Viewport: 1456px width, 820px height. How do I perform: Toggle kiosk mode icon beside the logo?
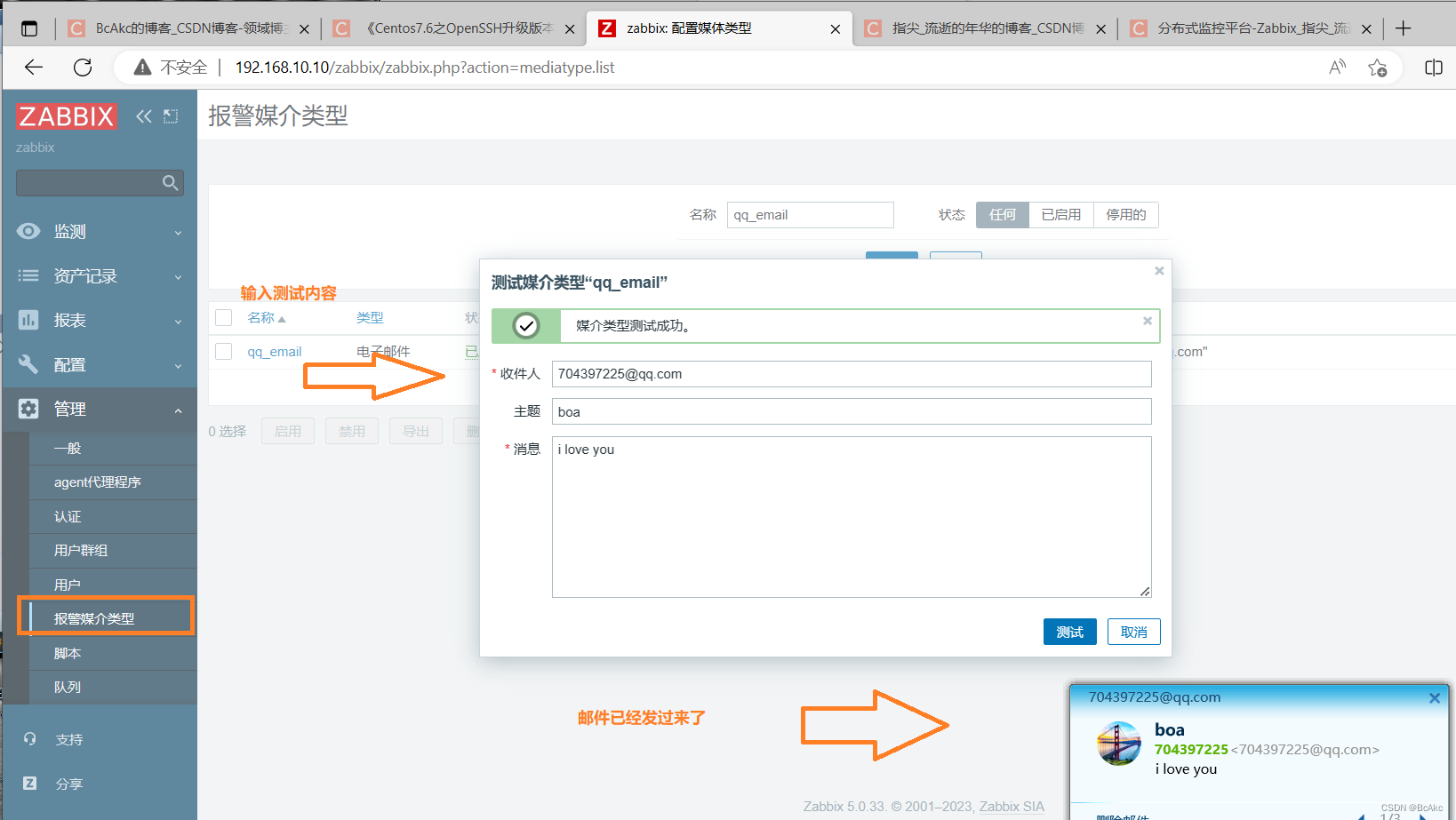point(171,116)
